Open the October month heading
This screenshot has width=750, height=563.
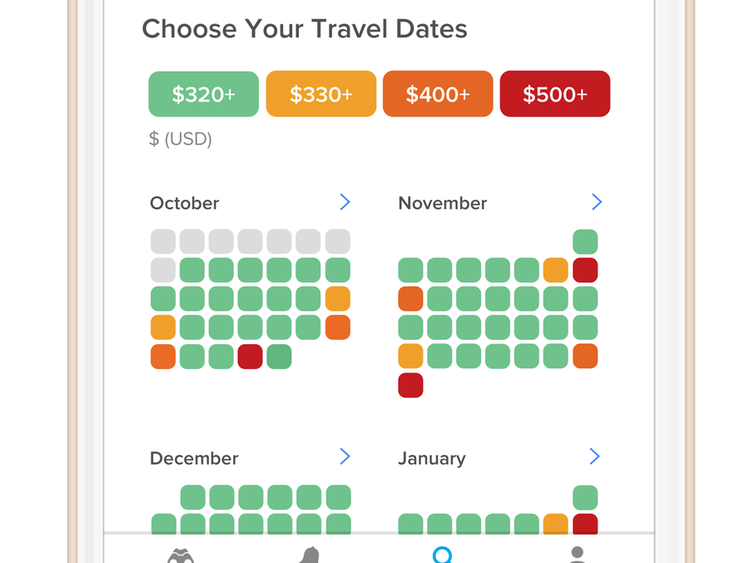[185, 203]
